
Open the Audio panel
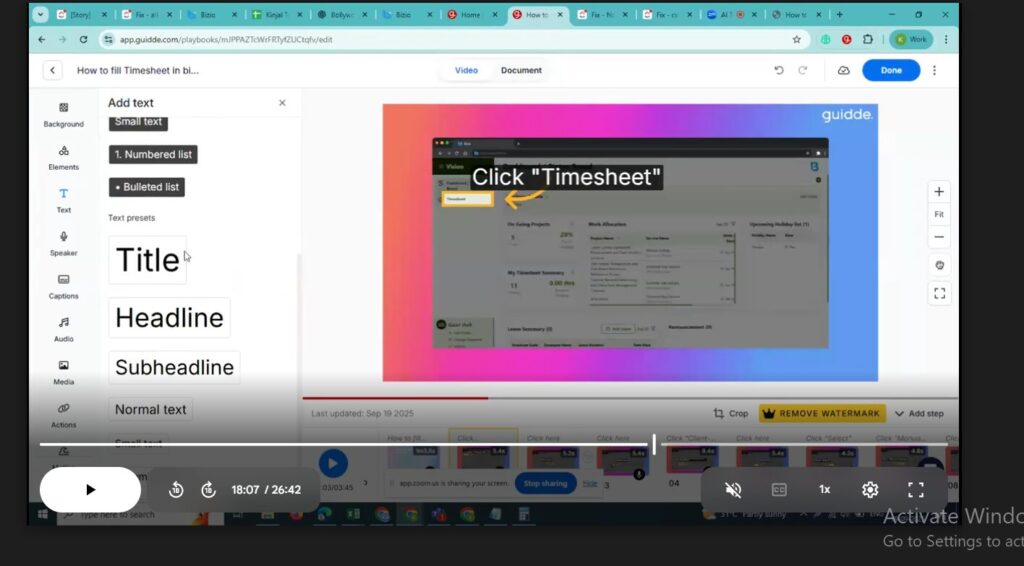(x=63, y=328)
